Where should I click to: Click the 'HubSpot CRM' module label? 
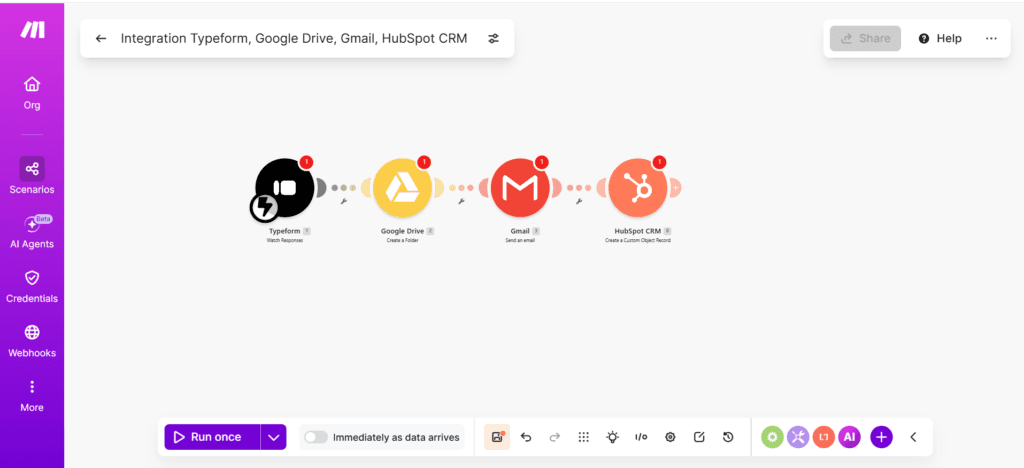tap(637, 231)
